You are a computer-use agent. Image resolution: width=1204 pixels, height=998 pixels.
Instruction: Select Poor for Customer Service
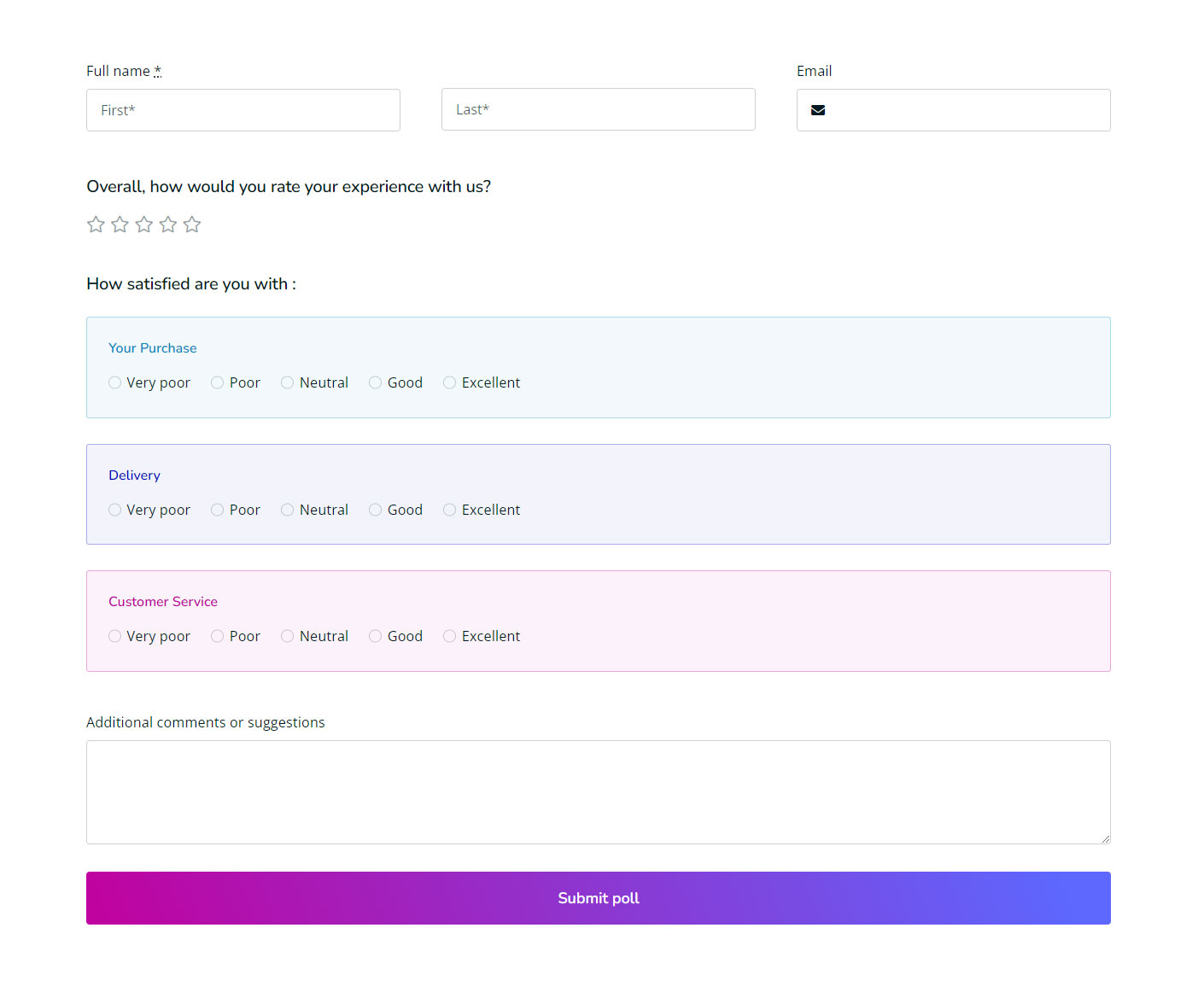[x=217, y=636]
